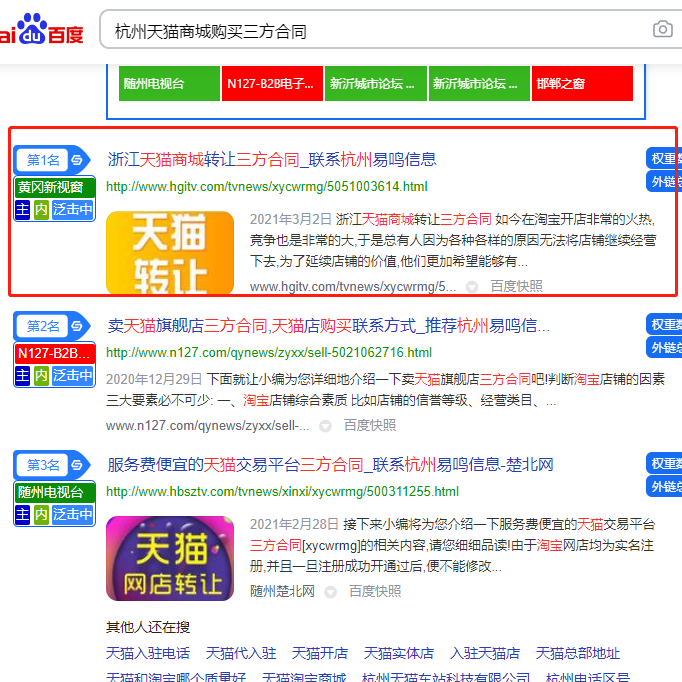
Task: Click the 权重 badge on the first result
Action: 664,159
